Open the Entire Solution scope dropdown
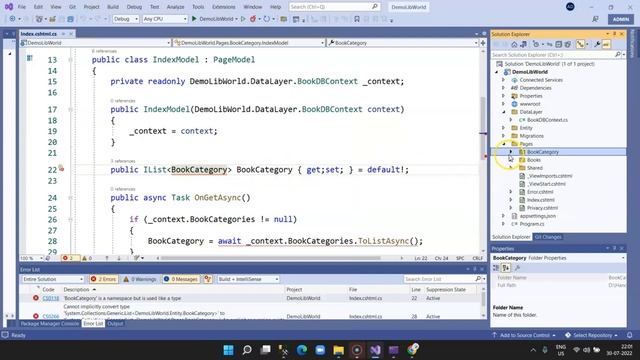 point(53,279)
